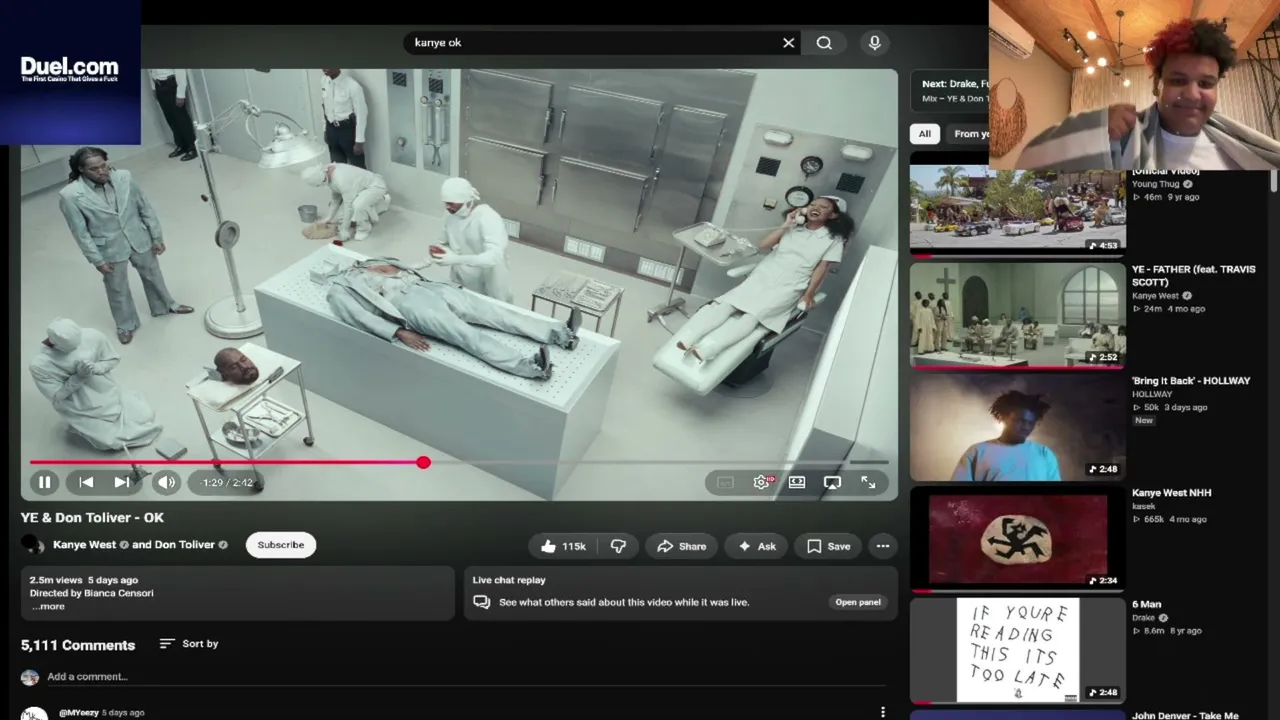Visit the Don Toliver channel link
This screenshot has width=1280, height=720.
pos(183,545)
